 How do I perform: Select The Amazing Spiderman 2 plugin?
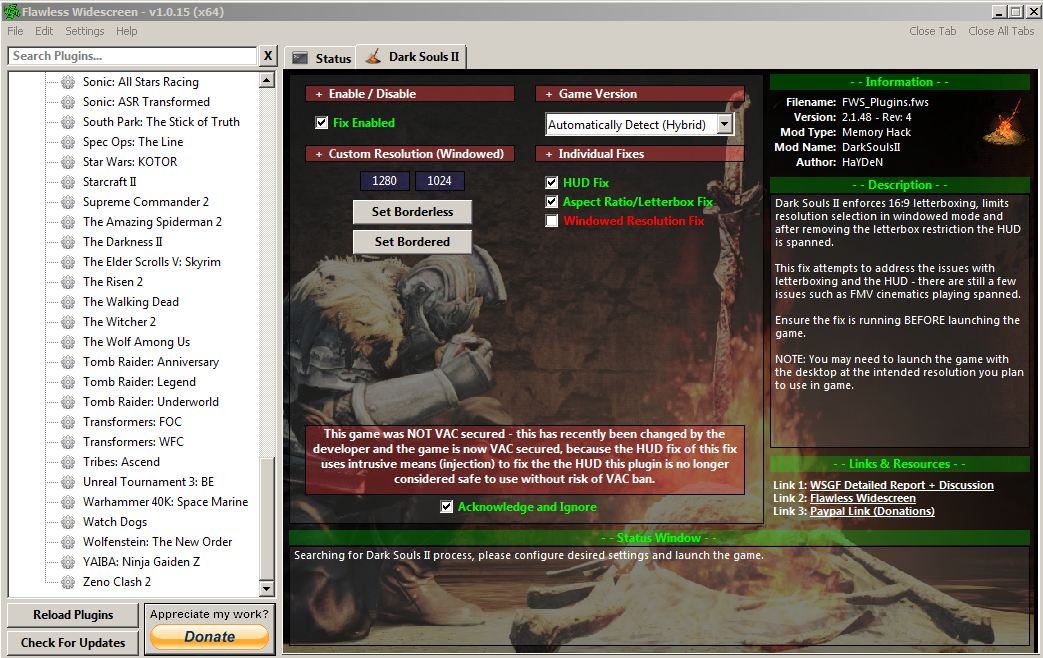coord(152,222)
